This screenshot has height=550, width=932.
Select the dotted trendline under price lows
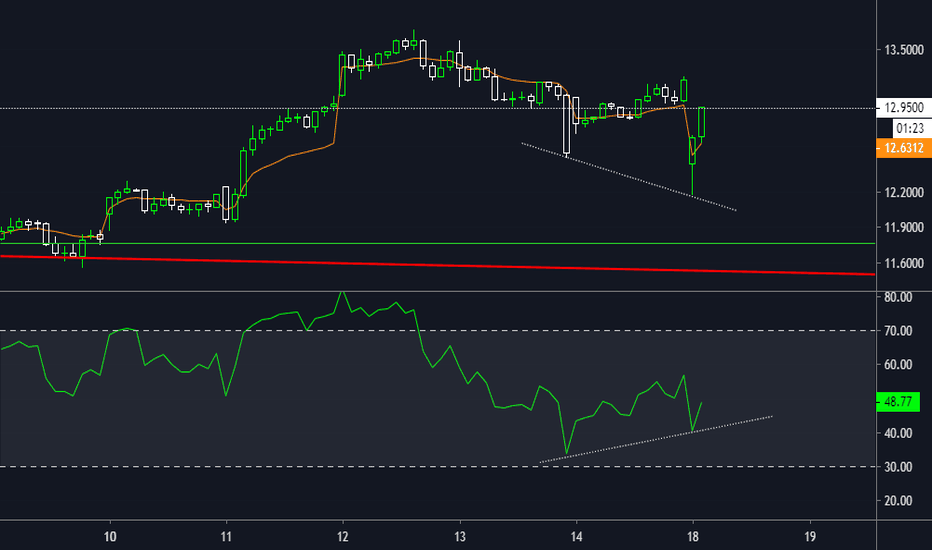pyautogui.click(x=629, y=177)
